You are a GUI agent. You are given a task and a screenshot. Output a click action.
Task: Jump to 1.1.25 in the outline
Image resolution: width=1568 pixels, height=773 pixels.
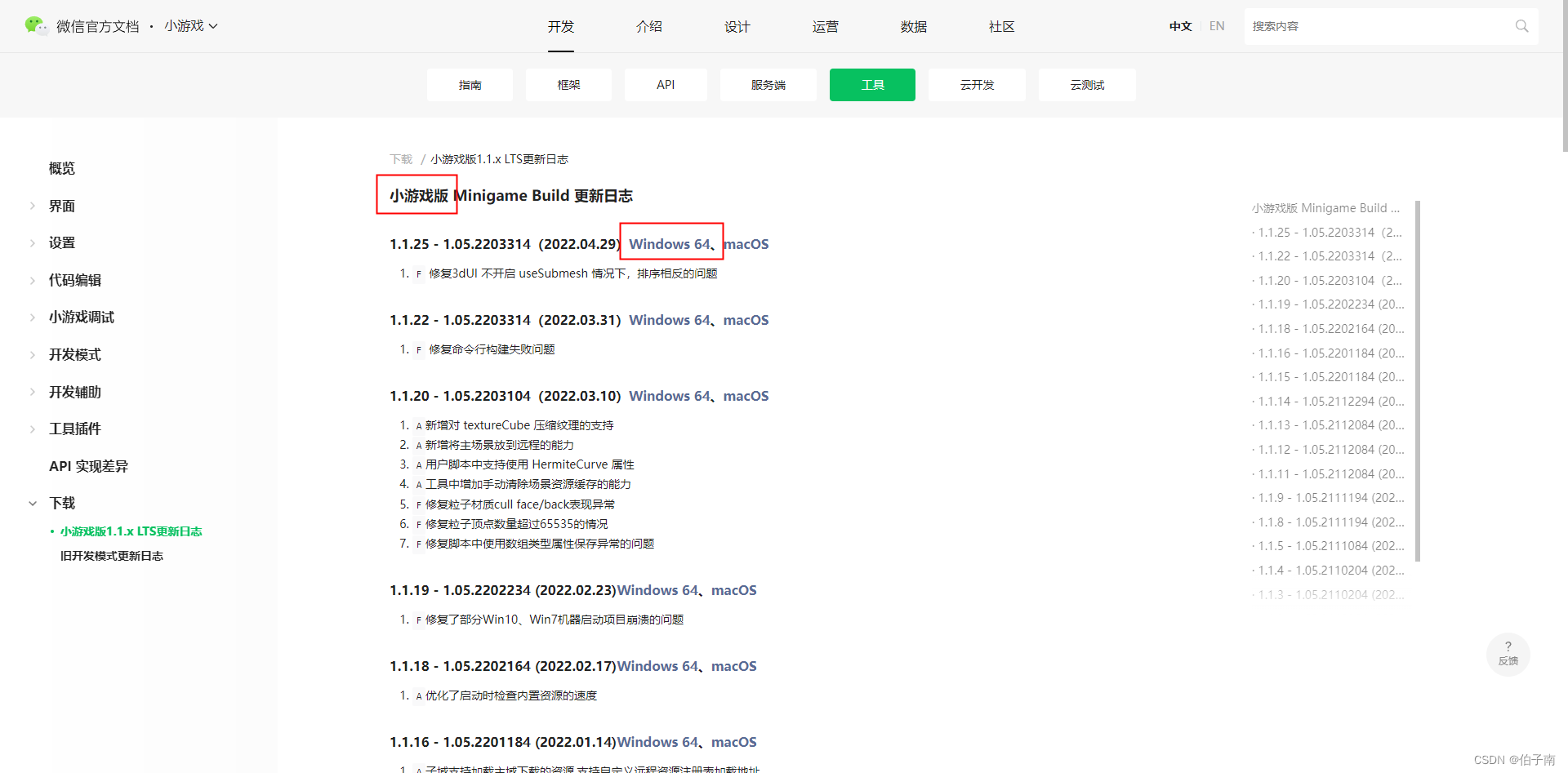click(x=1330, y=233)
